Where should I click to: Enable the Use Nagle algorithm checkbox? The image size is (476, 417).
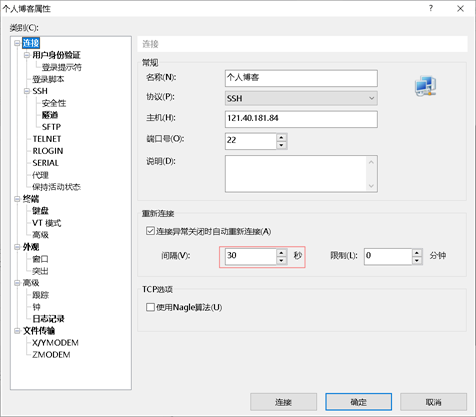[150, 307]
